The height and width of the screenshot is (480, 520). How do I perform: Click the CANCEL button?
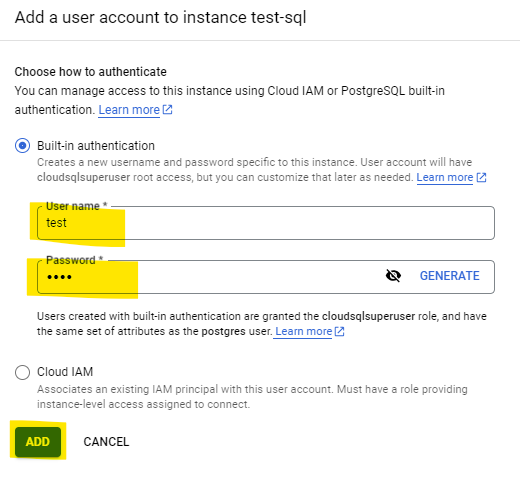tap(106, 442)
